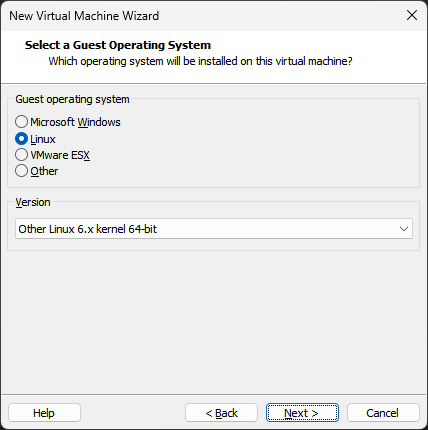Image resolution: width=428 pixels, height=430 pixels.
Task: Click the Select a Guest Operating System heading
Action: (118, 45)
